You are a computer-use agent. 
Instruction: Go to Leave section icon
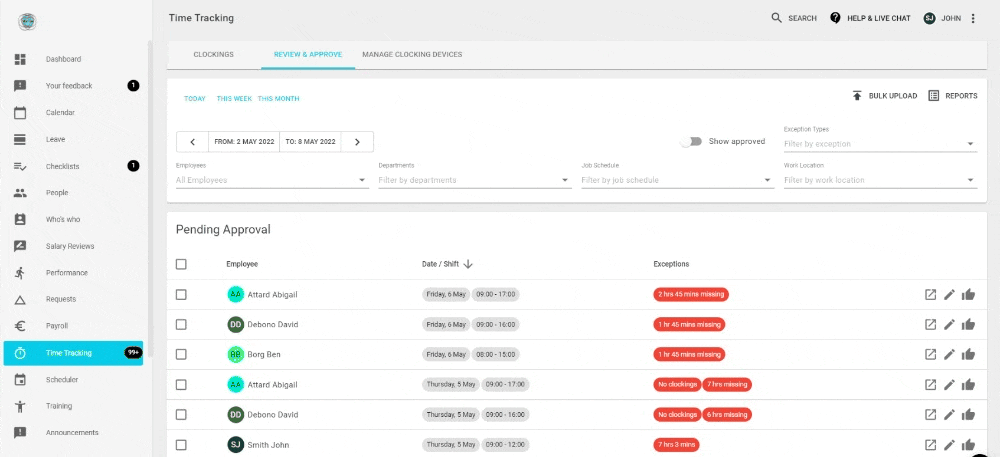[x=20, y=140]
